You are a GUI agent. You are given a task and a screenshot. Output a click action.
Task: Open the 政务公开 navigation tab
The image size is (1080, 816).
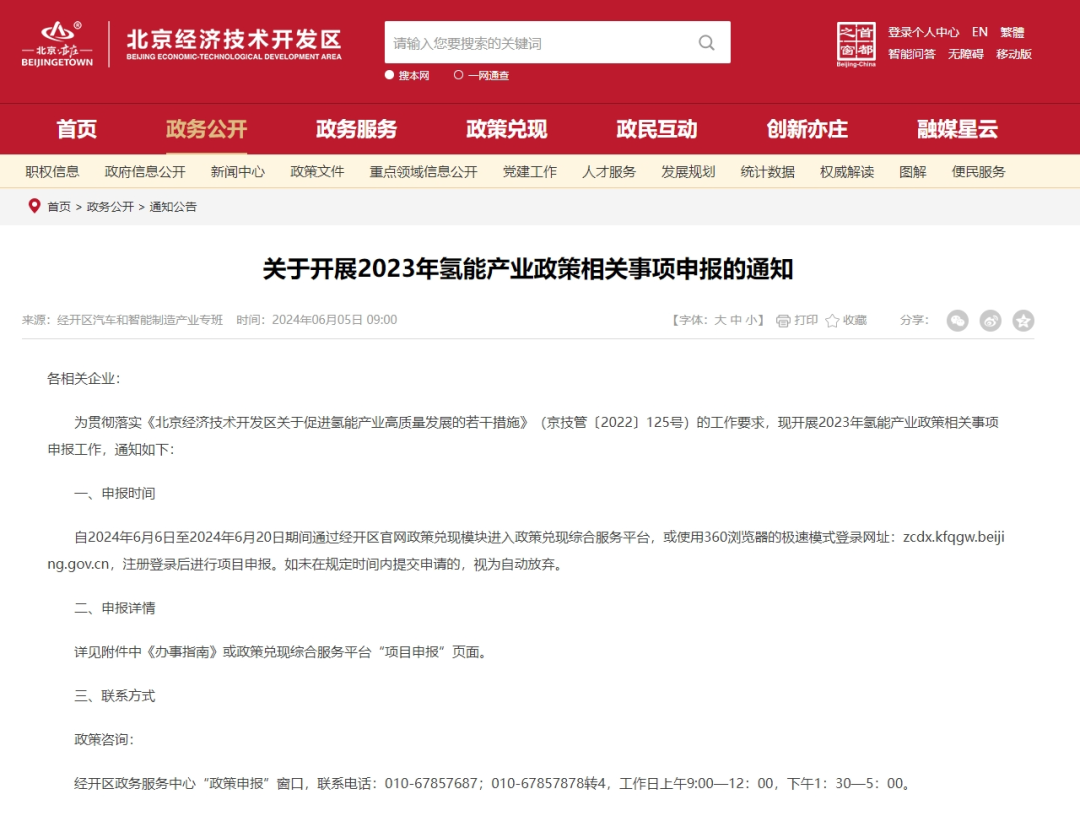(x=207, y=129)
